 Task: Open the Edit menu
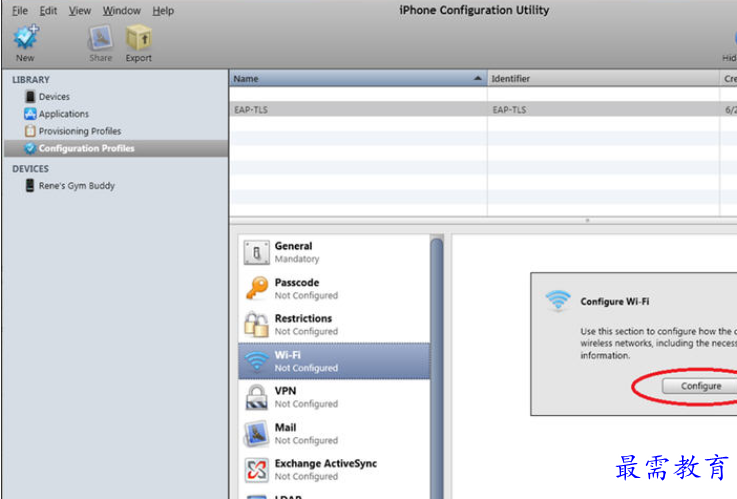(x=48, y=10)
